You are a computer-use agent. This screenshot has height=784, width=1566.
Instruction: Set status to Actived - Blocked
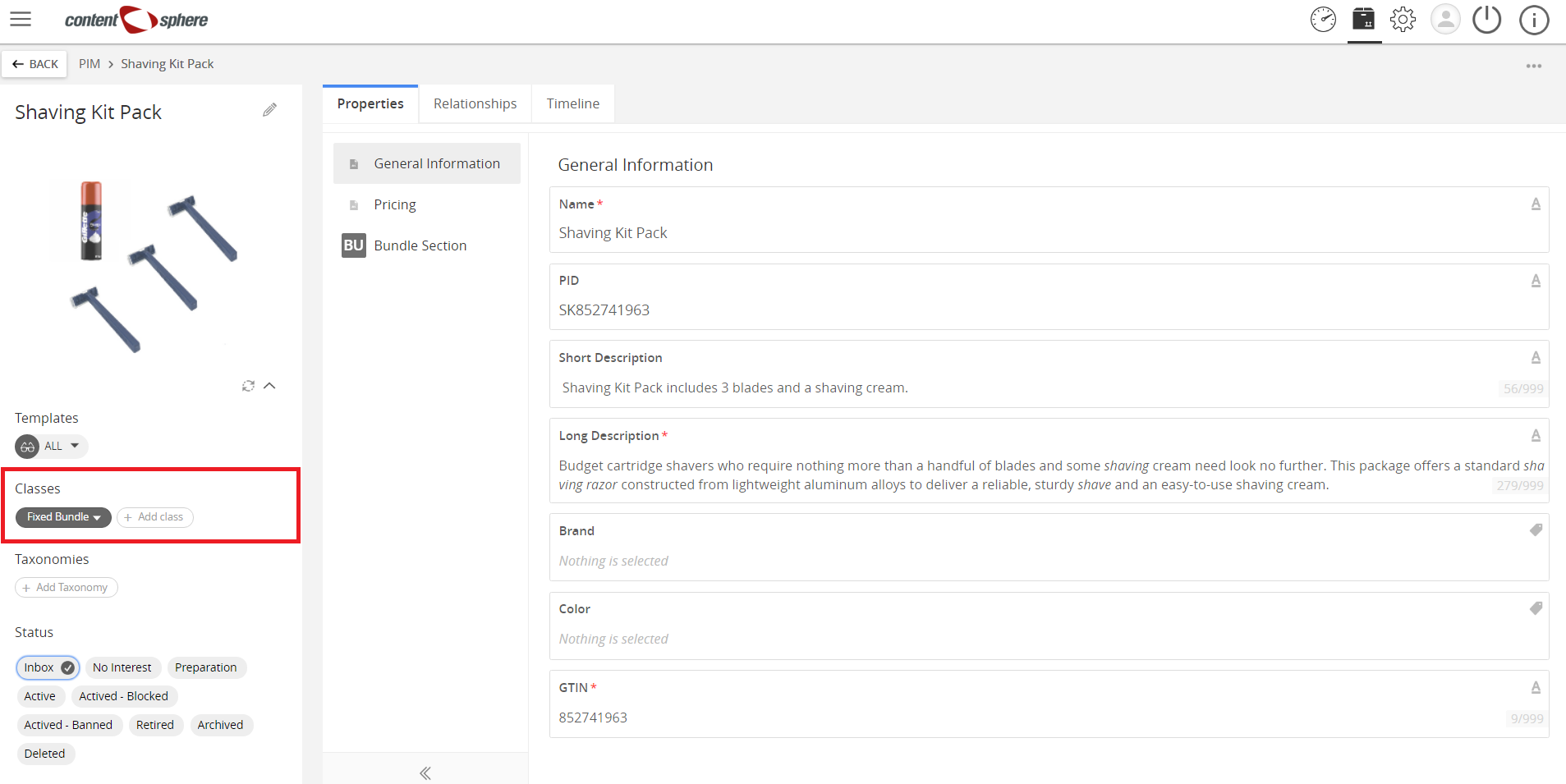[x=123, y=696]
